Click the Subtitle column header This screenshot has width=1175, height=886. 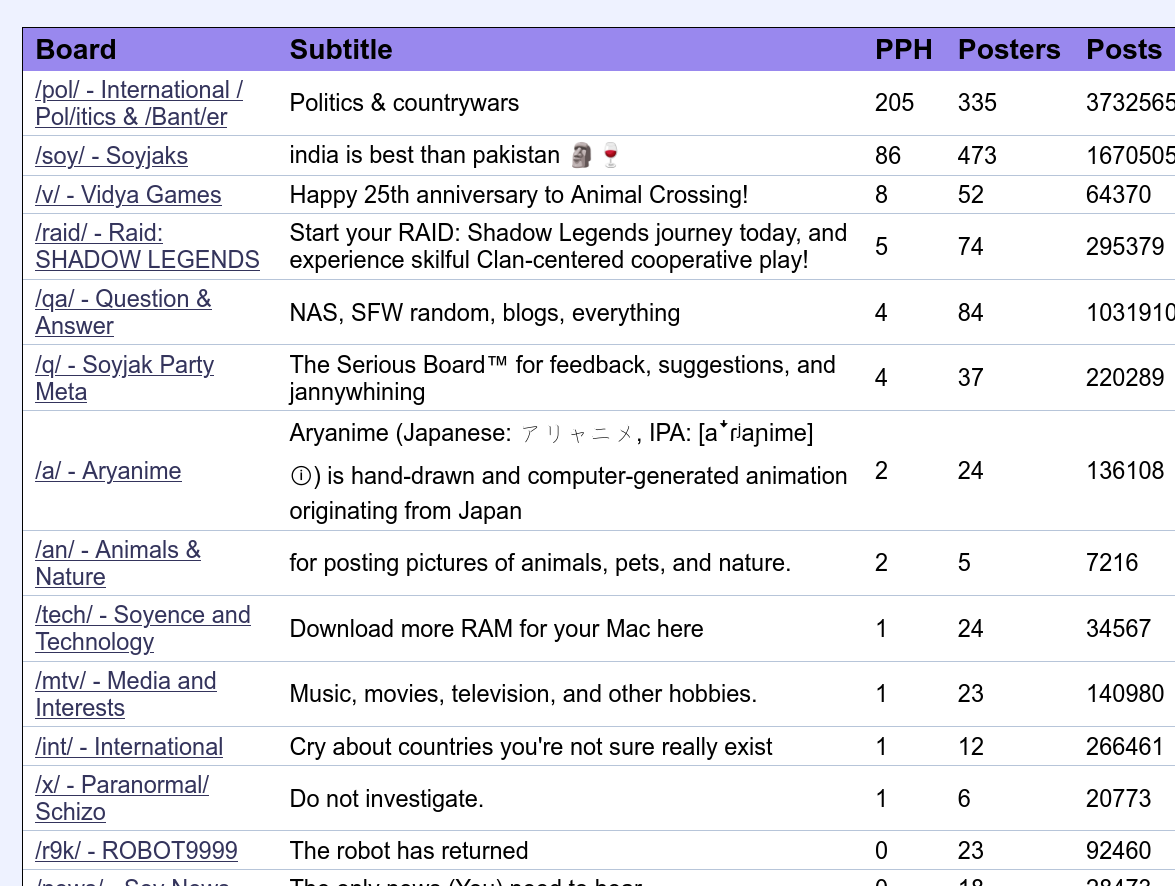(x=341, y=49)
